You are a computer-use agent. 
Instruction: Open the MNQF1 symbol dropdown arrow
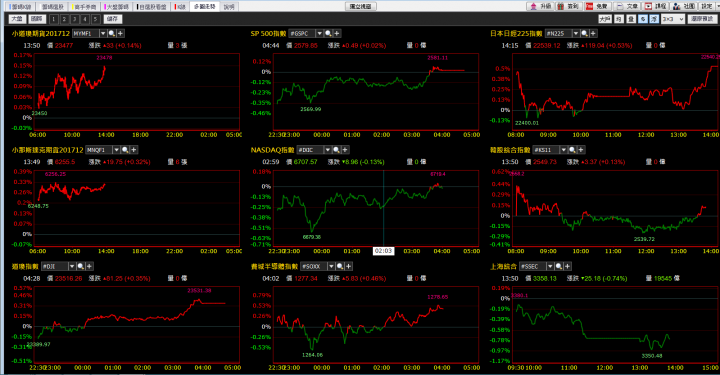[116, 150]
